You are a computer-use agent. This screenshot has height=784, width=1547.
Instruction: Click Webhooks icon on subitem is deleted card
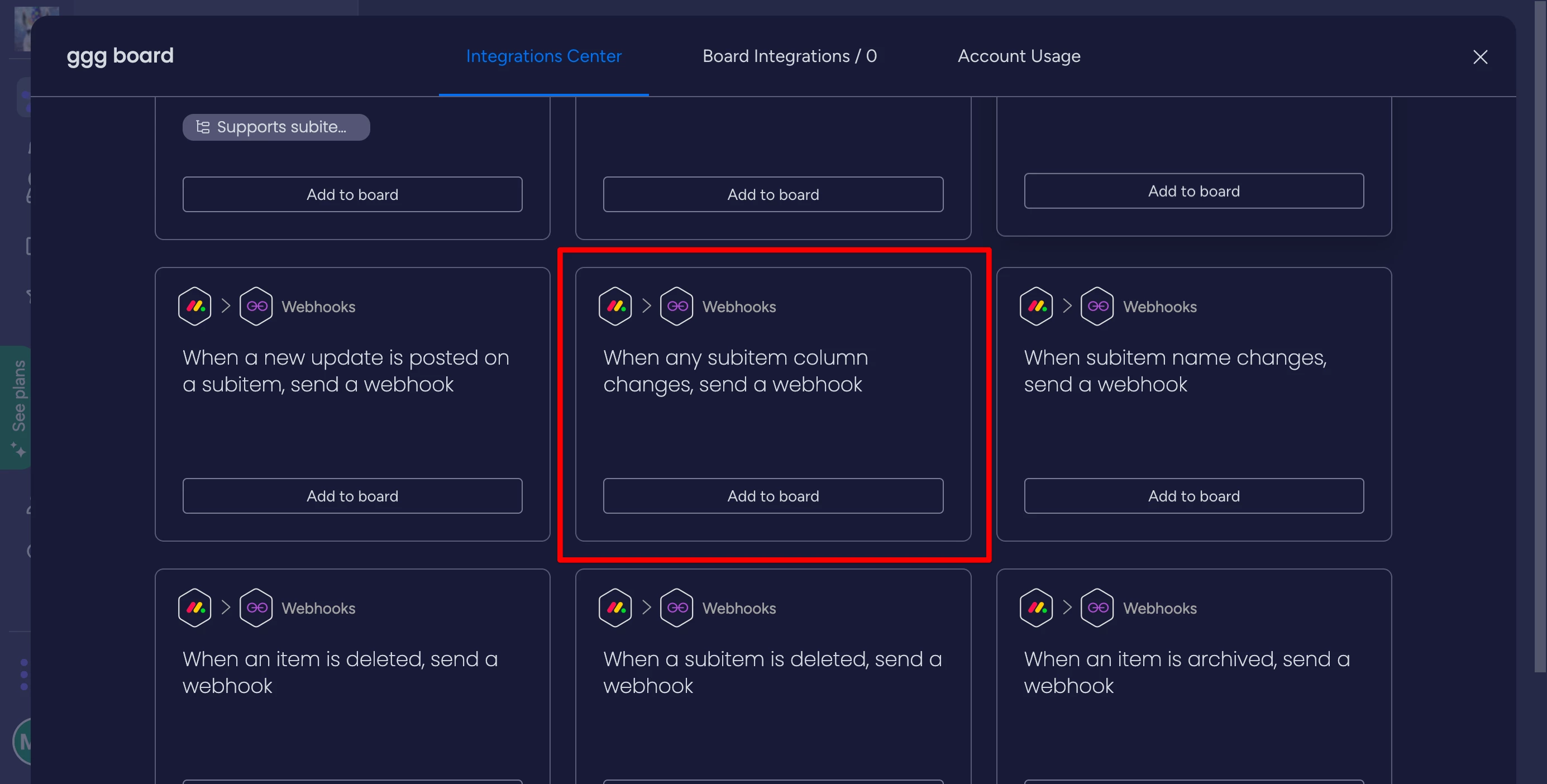pos(677,608)
